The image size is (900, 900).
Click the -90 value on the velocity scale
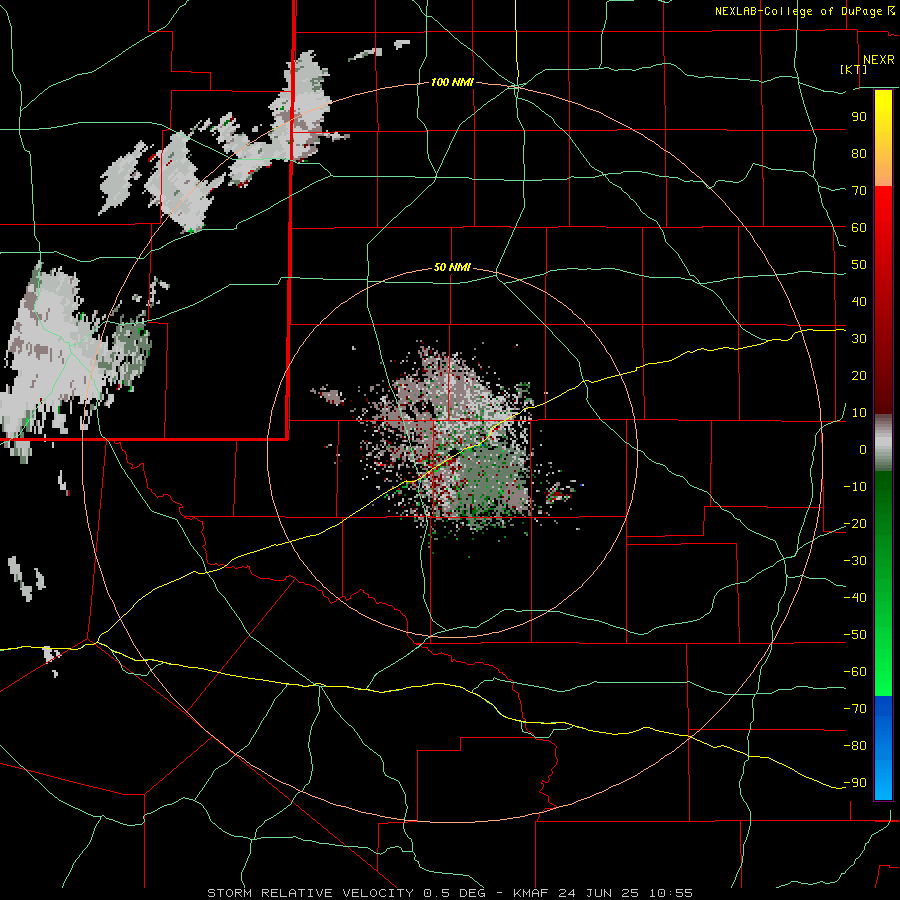tap(855, 782)
